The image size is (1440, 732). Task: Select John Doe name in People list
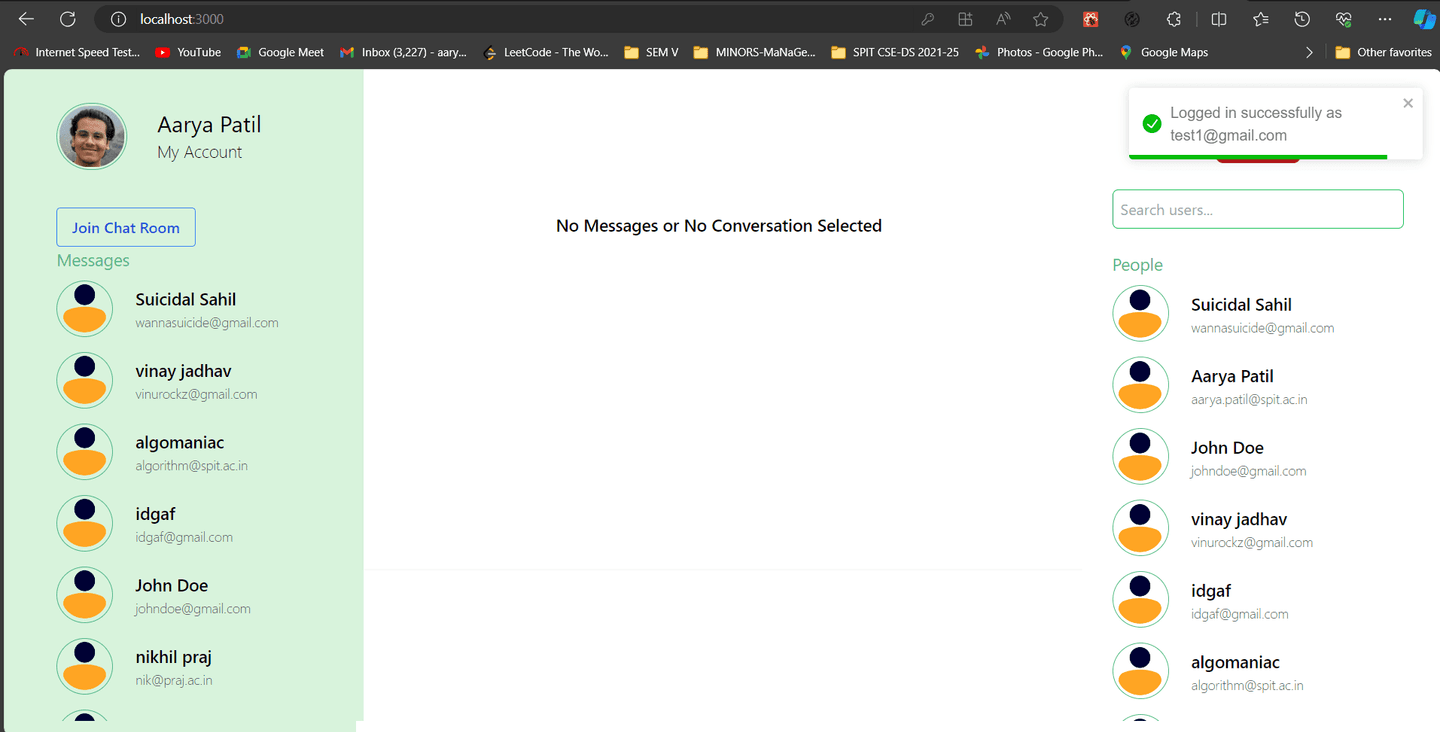point(1227,448)
